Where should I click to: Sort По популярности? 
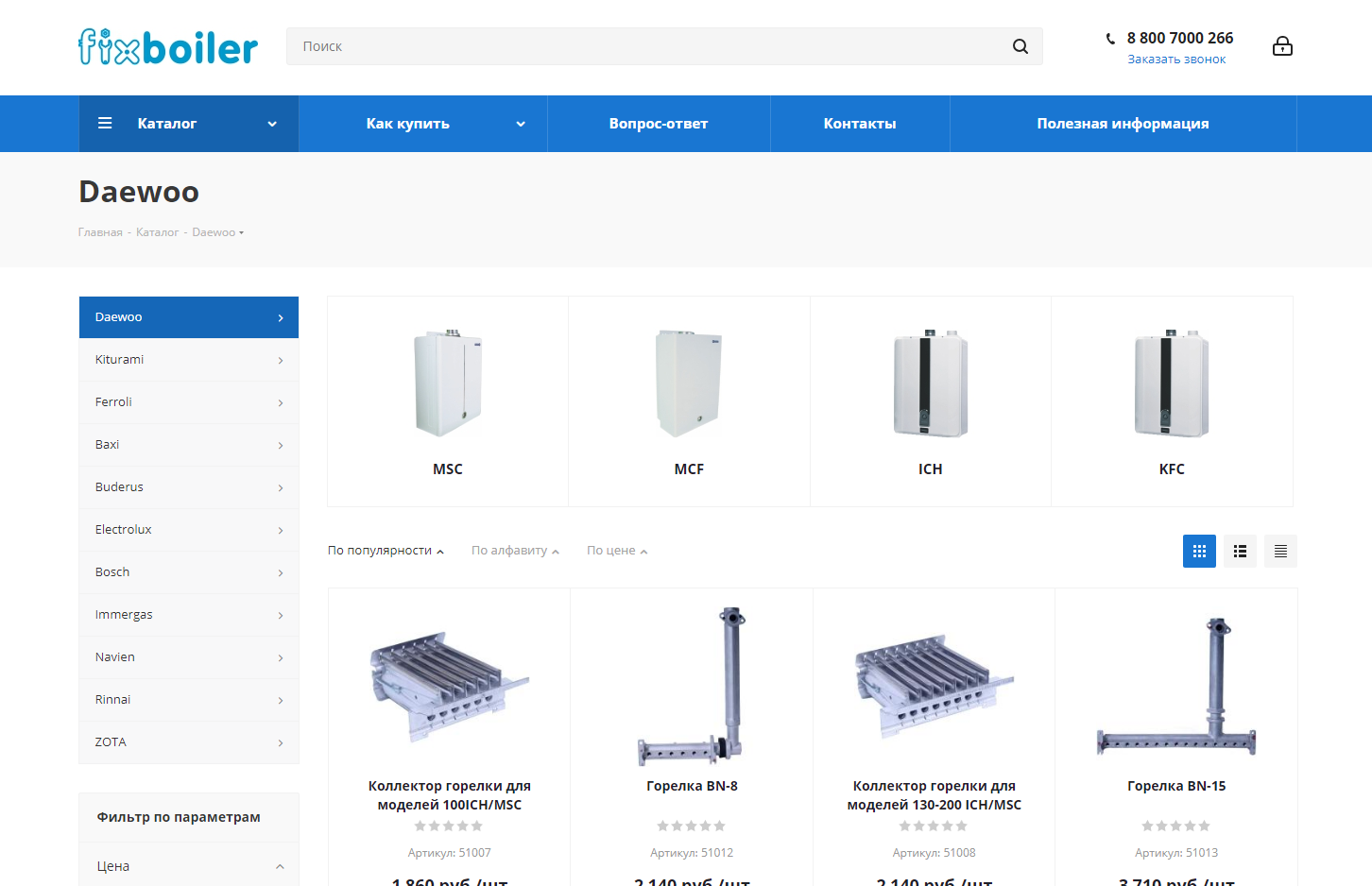click(386, 551)
